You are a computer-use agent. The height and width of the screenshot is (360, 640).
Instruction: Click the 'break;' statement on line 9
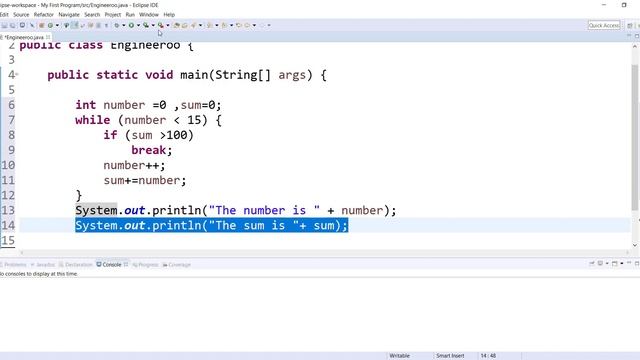(x=151, y=150)
